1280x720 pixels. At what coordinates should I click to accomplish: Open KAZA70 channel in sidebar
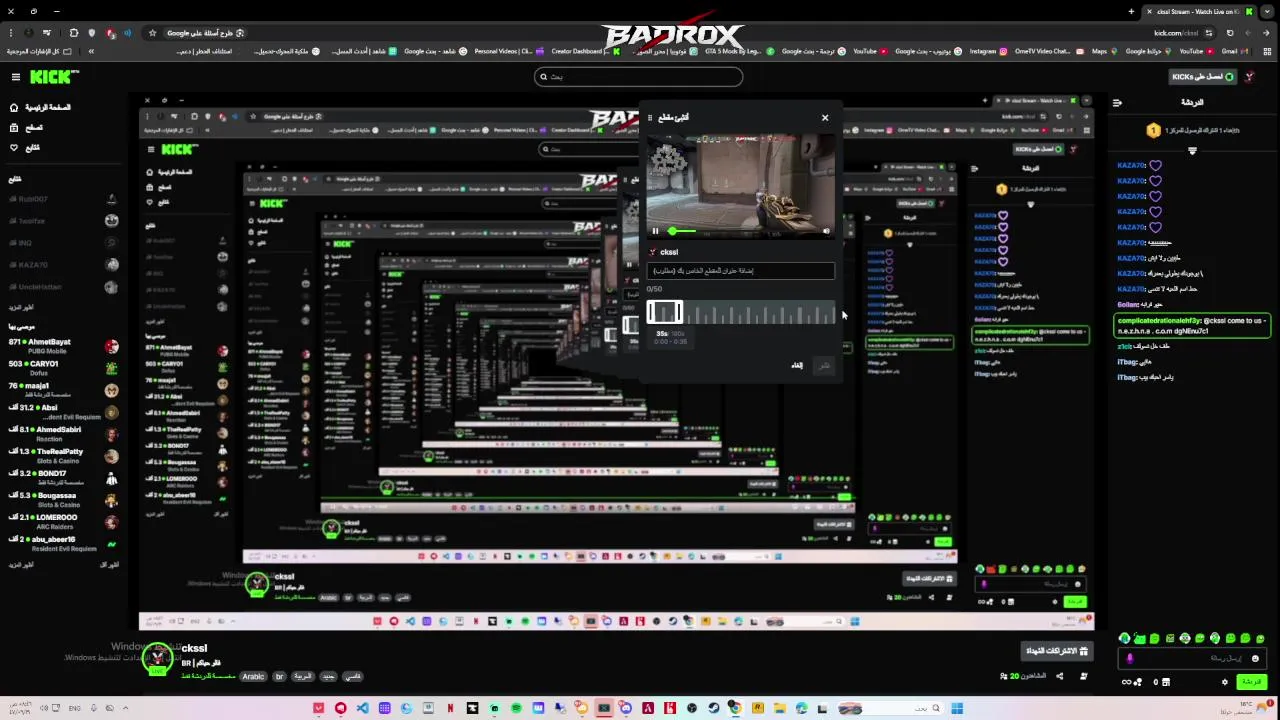63,265
